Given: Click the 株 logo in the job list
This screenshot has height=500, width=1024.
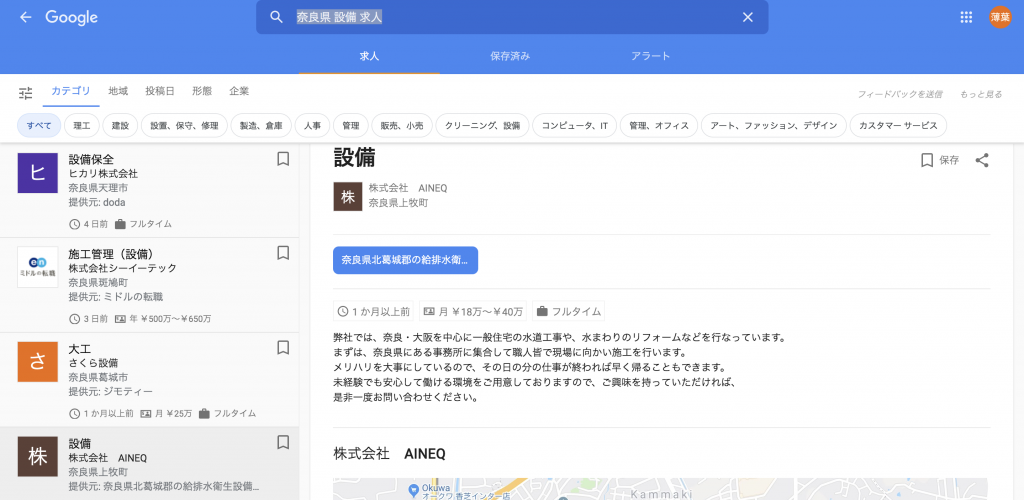Looking at the screenshot, I should click(x=38, y=456).
